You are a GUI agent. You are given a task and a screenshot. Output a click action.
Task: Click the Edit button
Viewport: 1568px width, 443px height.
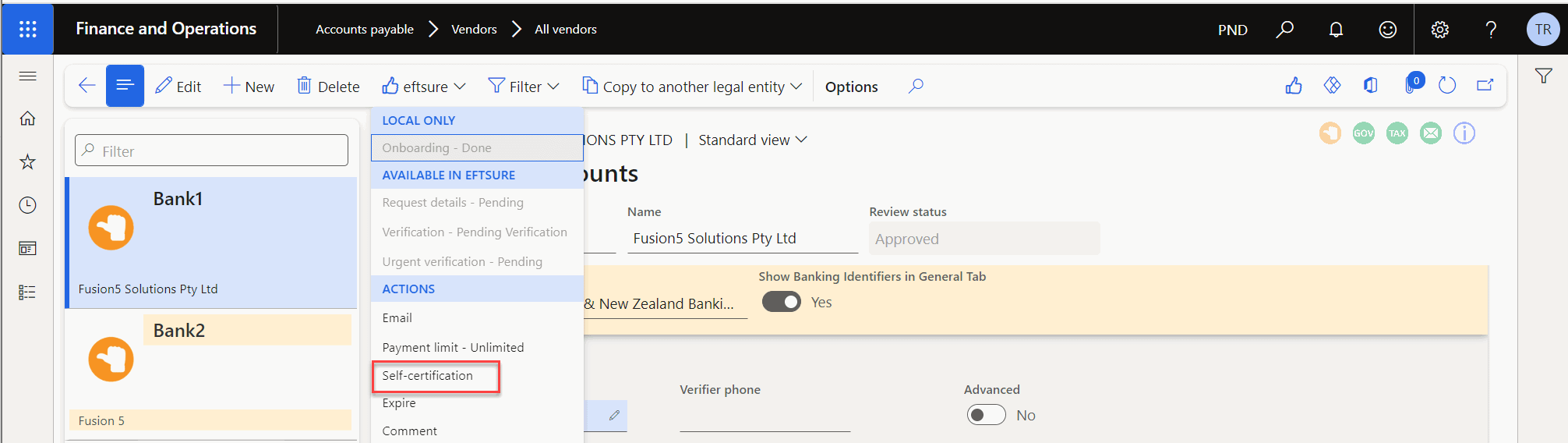178,86
